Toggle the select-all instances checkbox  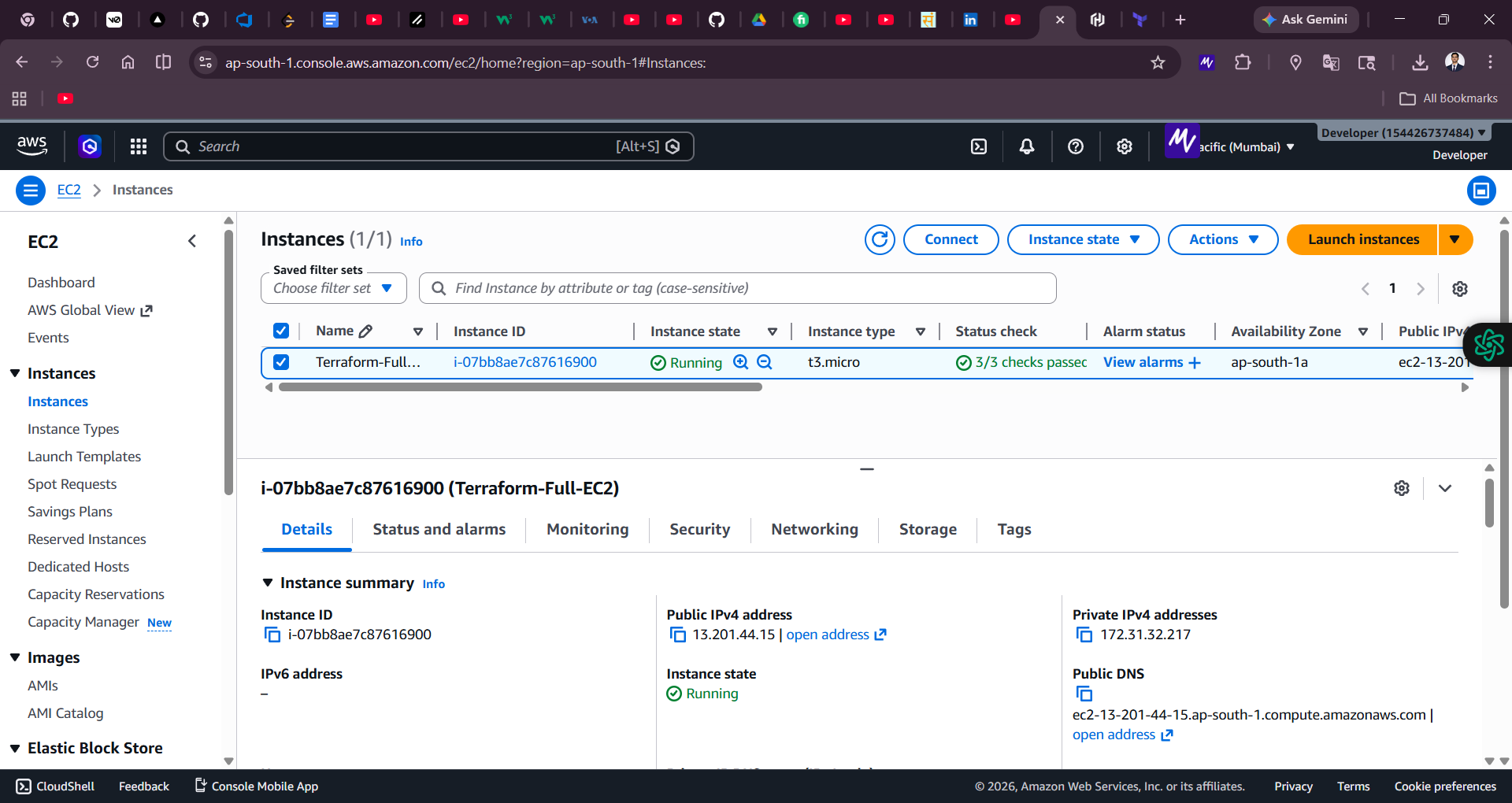[x=281, y=331]
